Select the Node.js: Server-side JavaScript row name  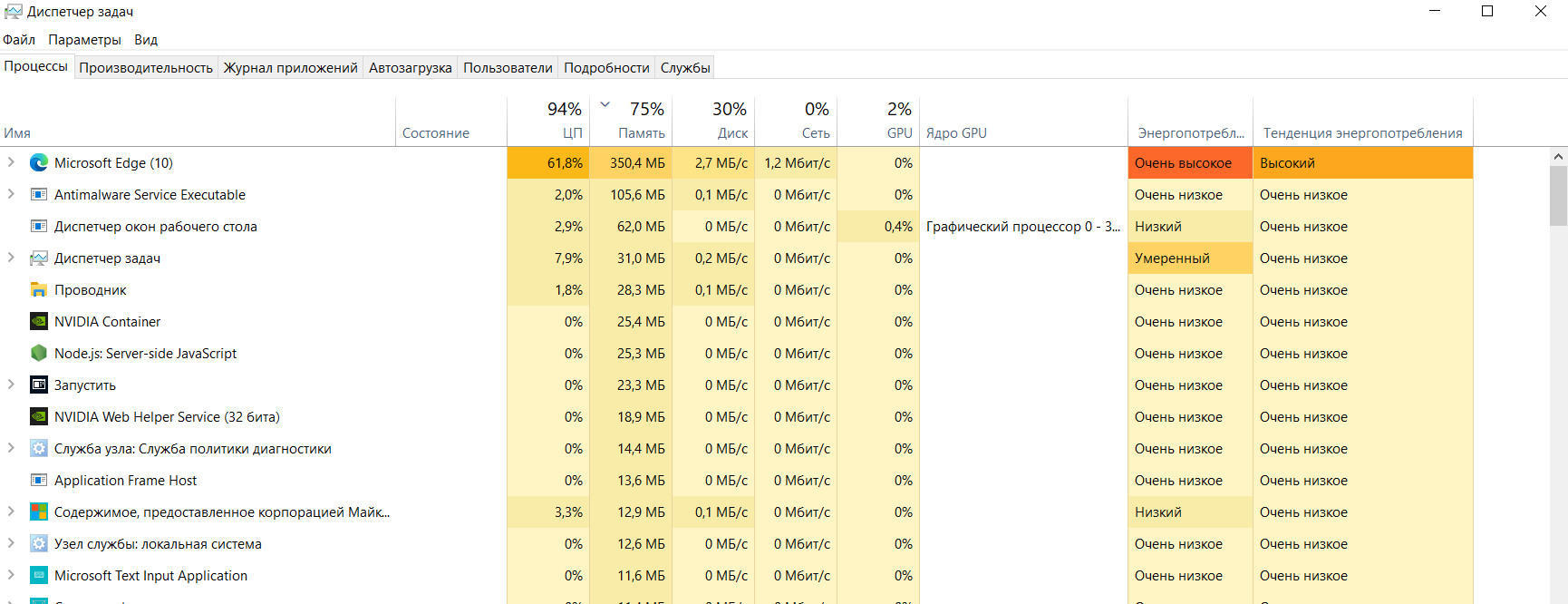(x=145, y=354)
